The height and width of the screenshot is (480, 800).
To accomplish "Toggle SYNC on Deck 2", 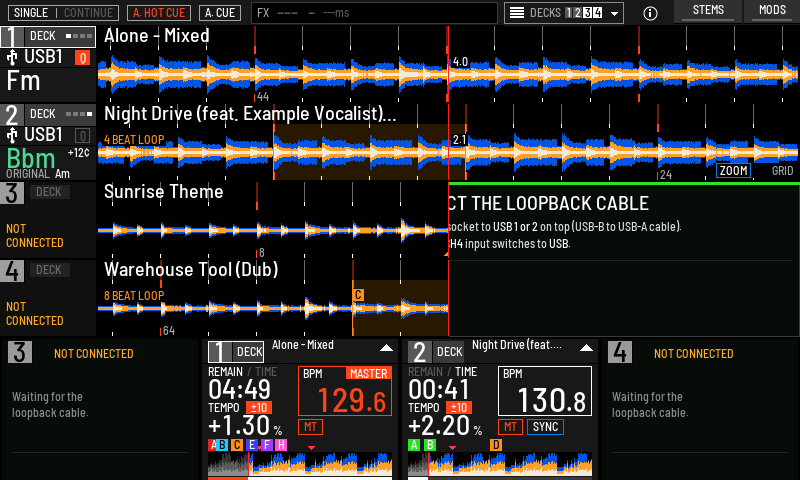I will pyautogui.click(x=545, y=427).
